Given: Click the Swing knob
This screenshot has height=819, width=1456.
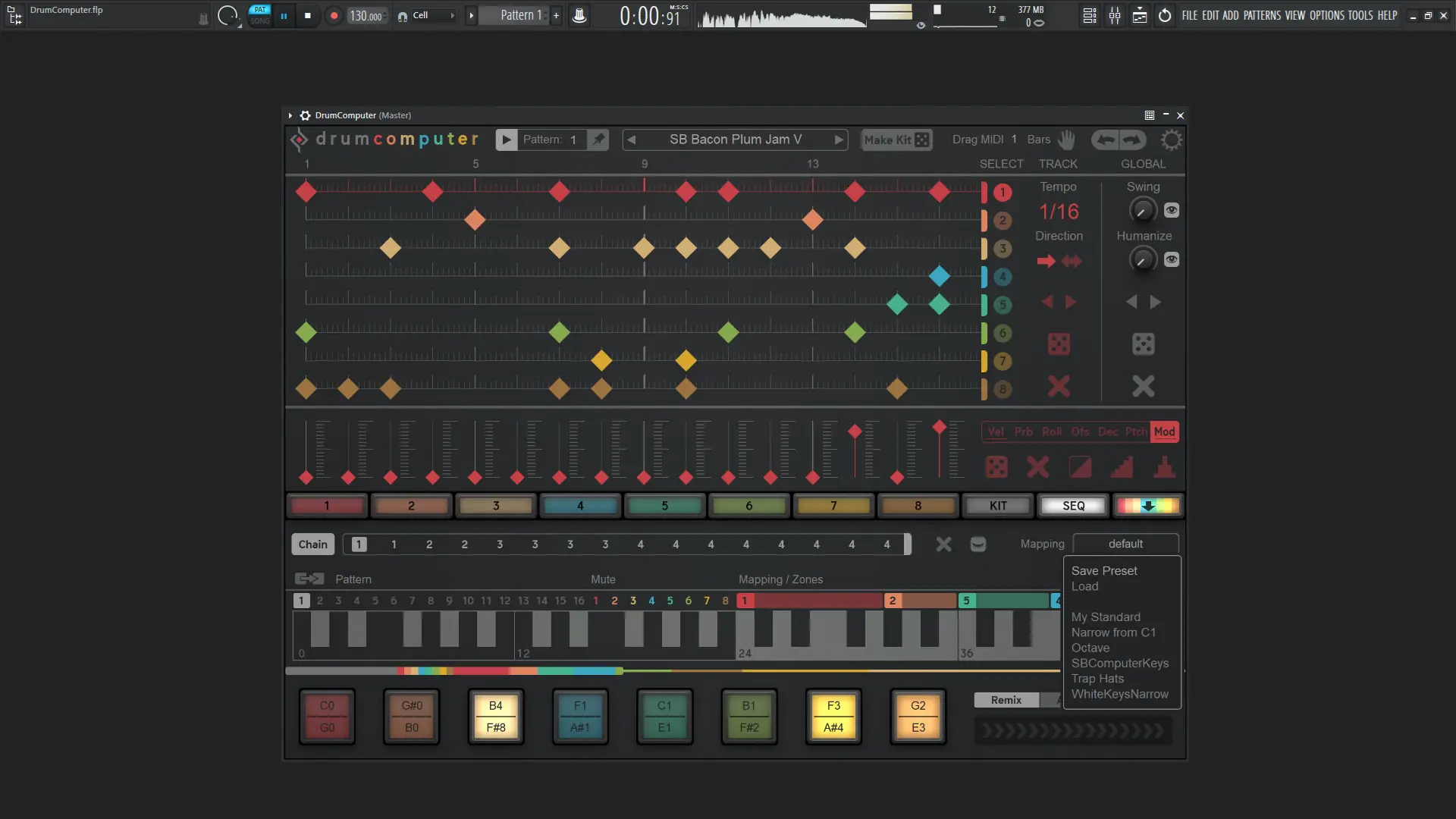Looking at the screenshot, I should point(1142,210).
